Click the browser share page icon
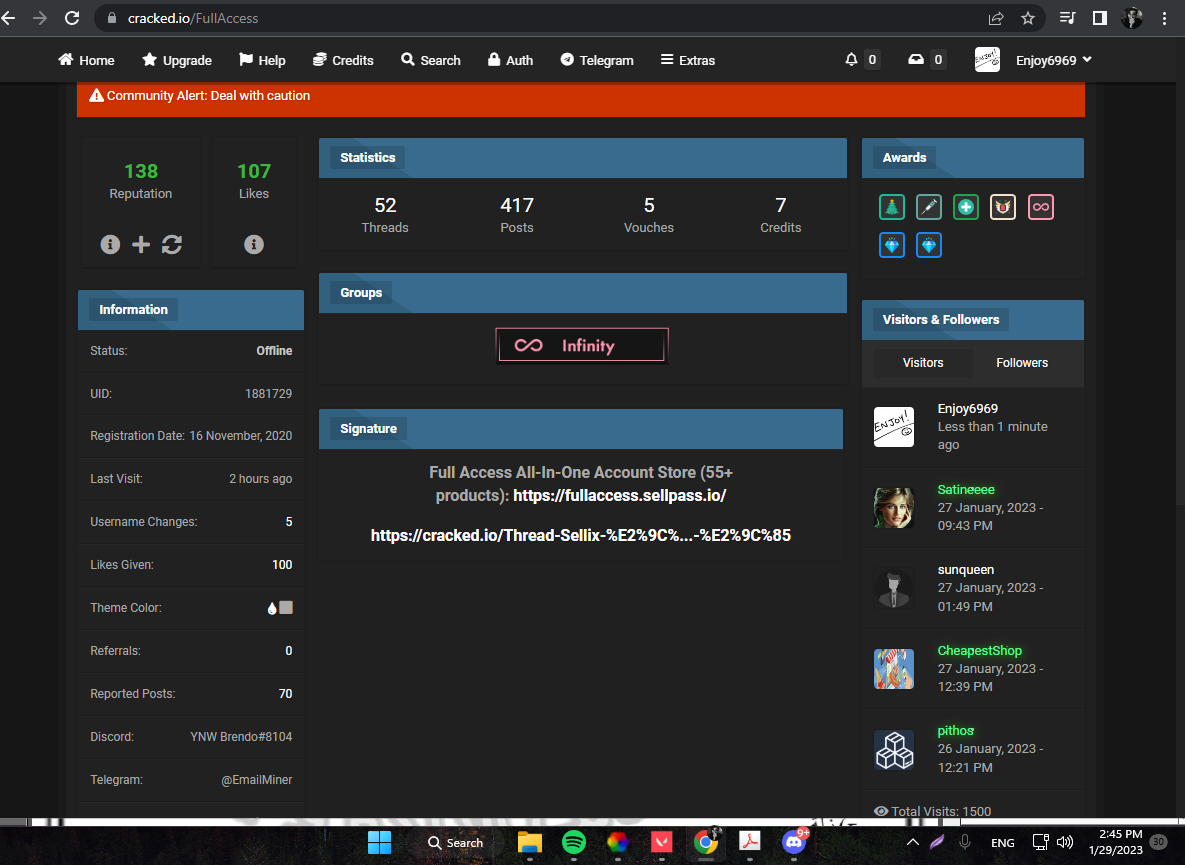This screenshot has width=1185, height=865. [x=995, y=18]
